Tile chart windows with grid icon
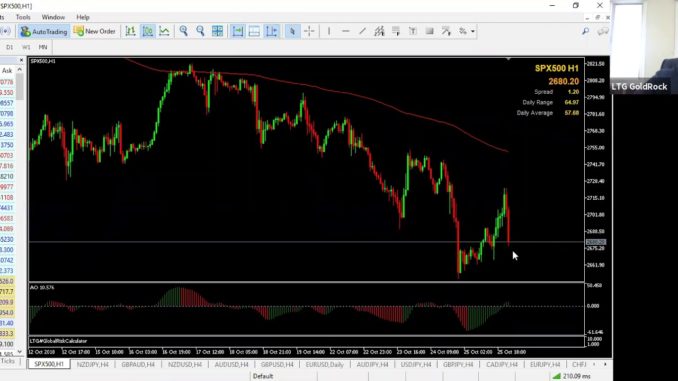Screen dimensions: 678x381 tap(217, 31)
